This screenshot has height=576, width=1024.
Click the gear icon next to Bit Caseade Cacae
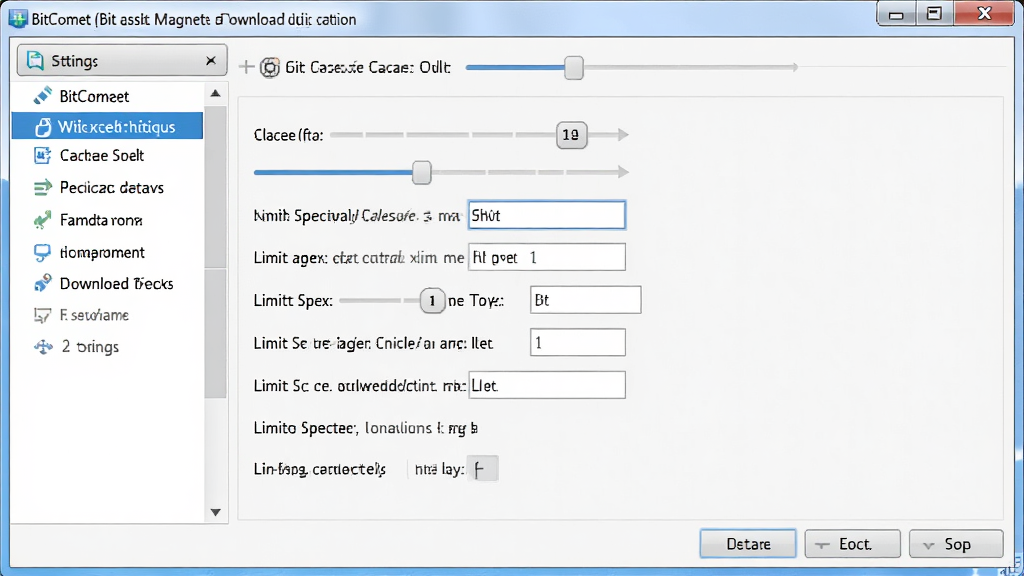270,67
